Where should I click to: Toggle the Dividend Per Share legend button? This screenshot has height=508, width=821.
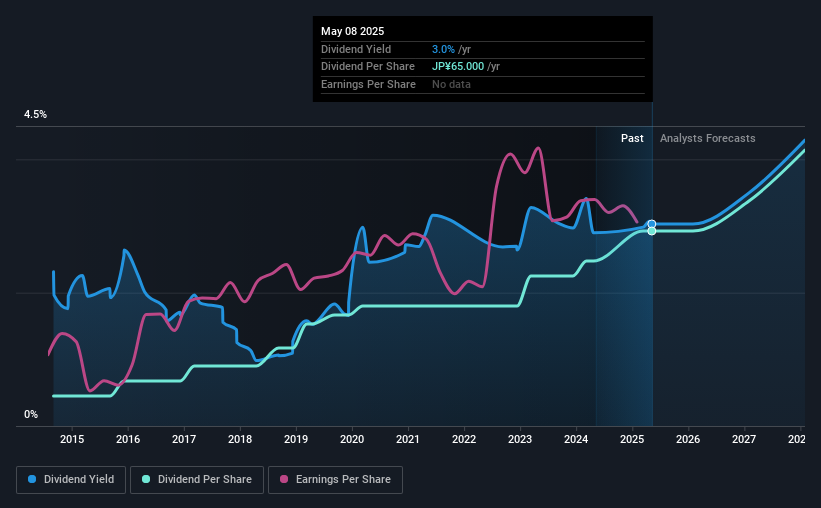tap(197, 480)
